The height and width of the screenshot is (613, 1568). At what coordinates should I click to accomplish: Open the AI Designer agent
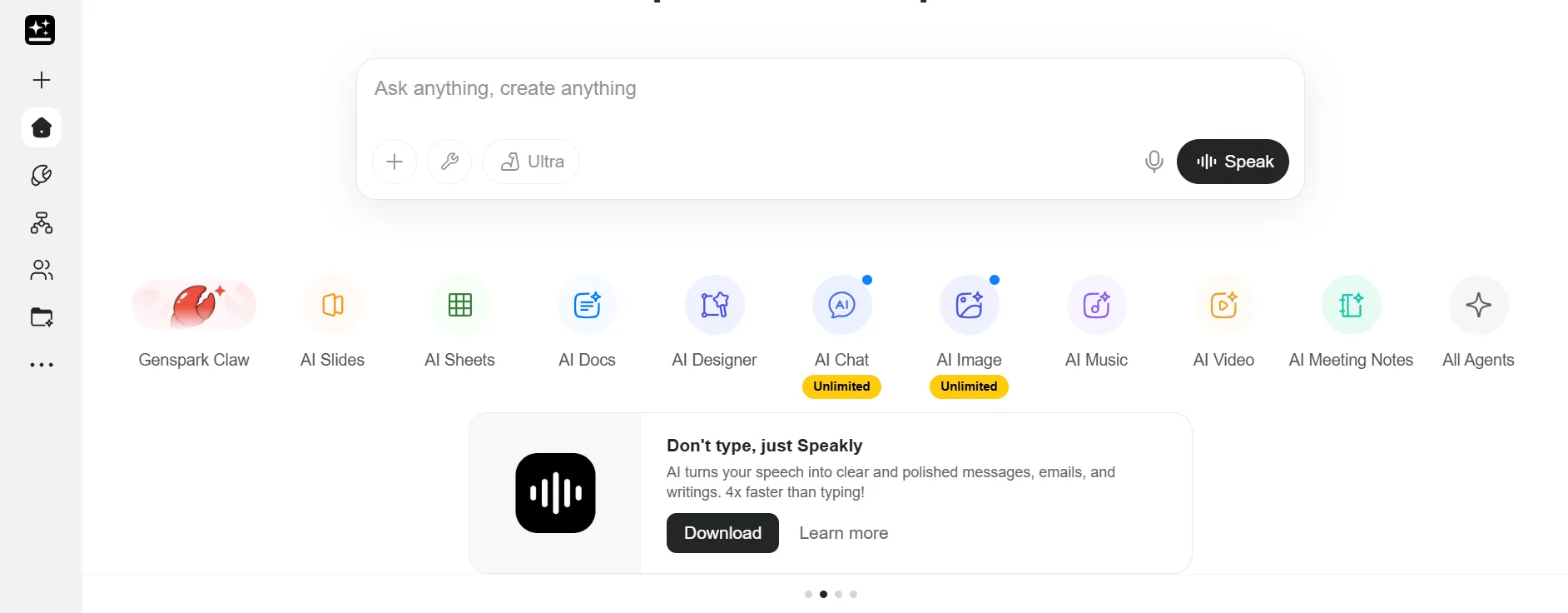pyautogui.click(x=714, y=323)
